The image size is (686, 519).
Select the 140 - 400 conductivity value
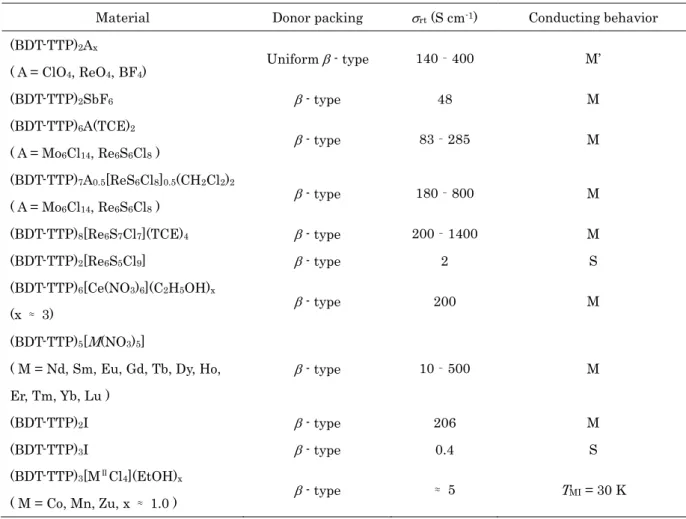pyautogui.click(x=444, y=58)
